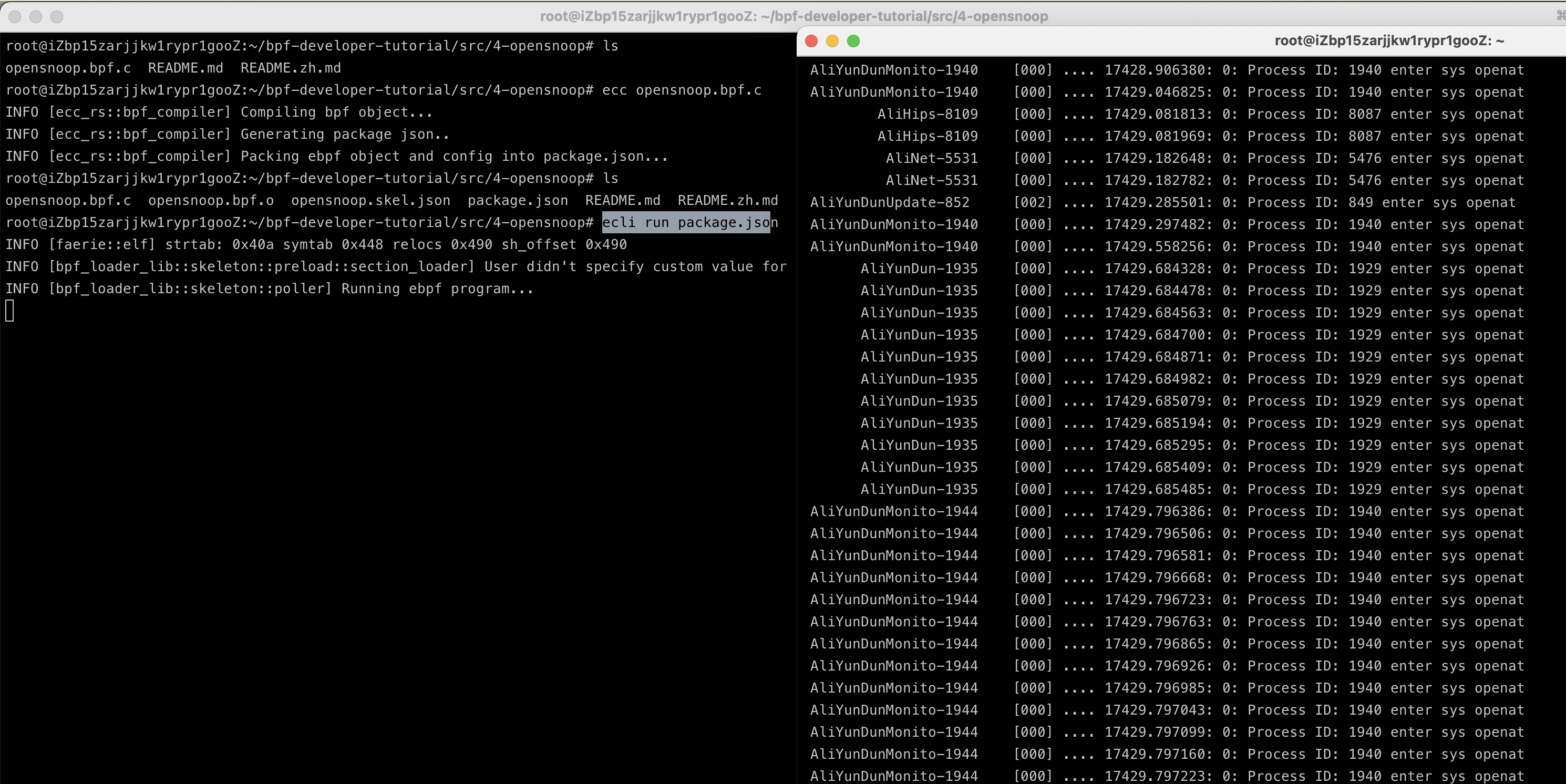
Task: Click the zoom button on the left terminal window
Action: coord(57,17)
